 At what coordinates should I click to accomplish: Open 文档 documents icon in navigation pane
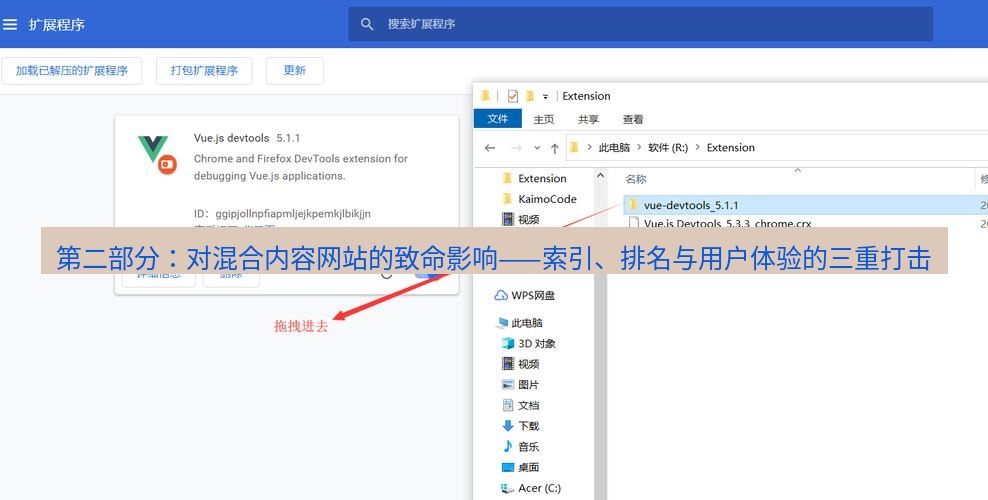pyautogui.click(x=508, y=405)
